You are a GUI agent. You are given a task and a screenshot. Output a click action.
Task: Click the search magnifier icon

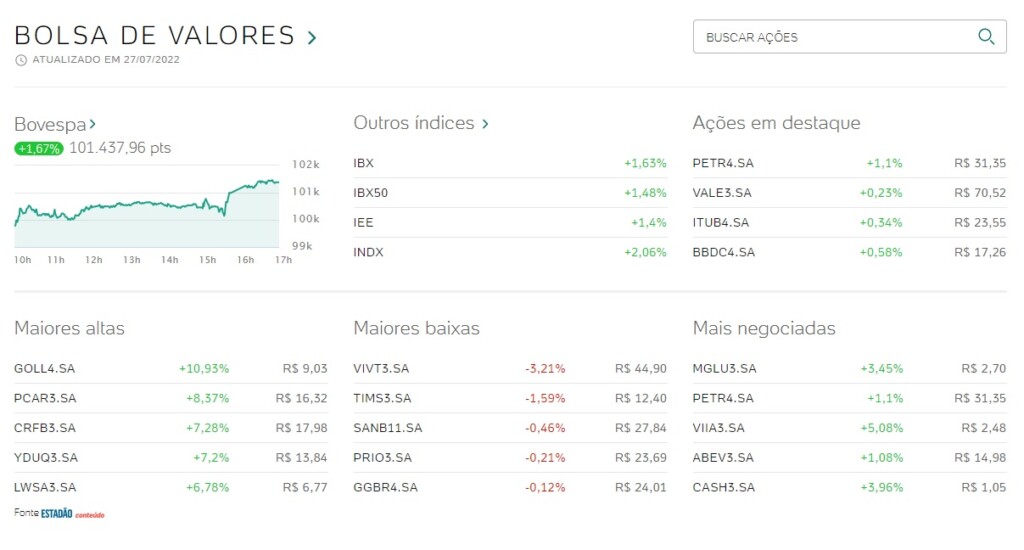[986, 37]
